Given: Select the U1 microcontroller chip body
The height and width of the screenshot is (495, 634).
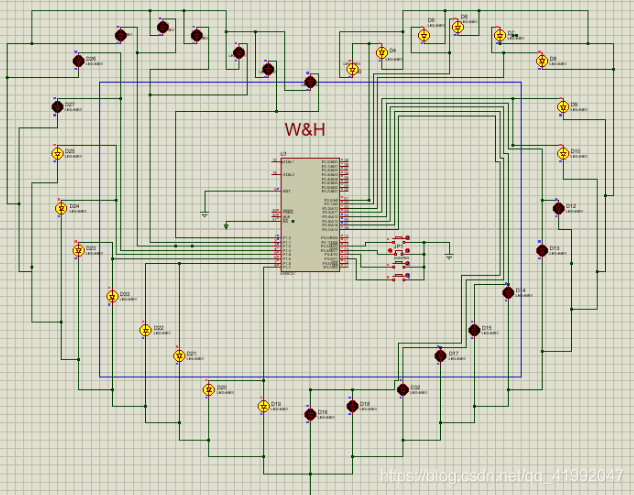Looking at the screenshot, I should click(x=310, y=215).
